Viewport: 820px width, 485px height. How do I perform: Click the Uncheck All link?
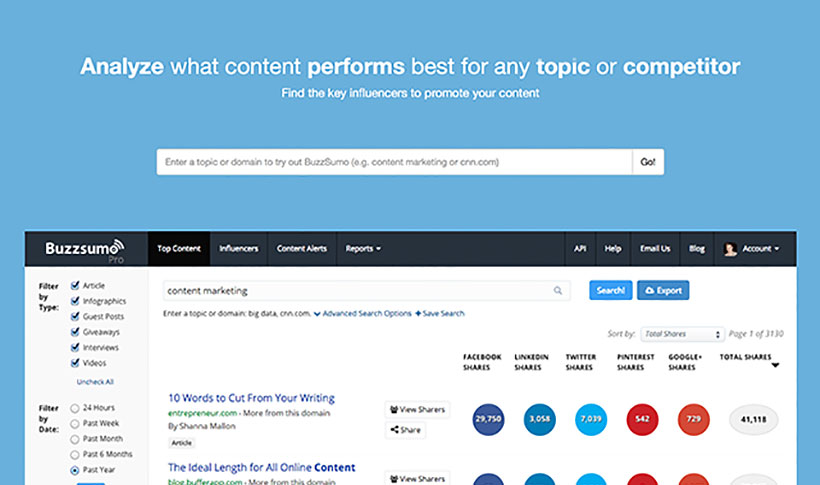click(x=95, y=382)
